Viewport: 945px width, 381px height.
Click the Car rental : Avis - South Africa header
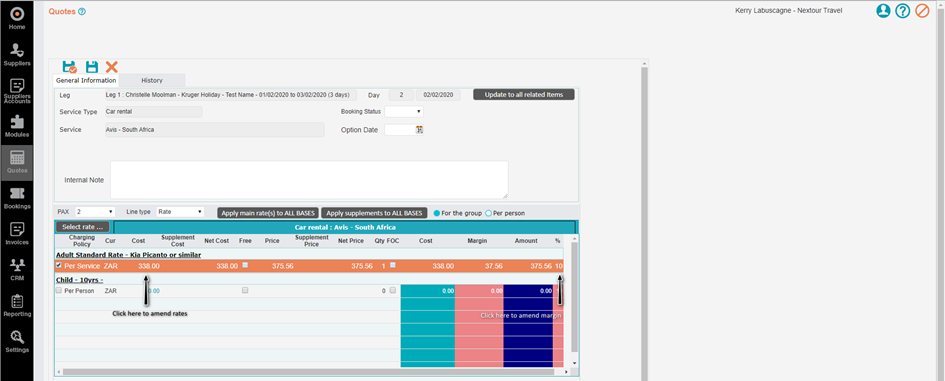pos(345,227)
